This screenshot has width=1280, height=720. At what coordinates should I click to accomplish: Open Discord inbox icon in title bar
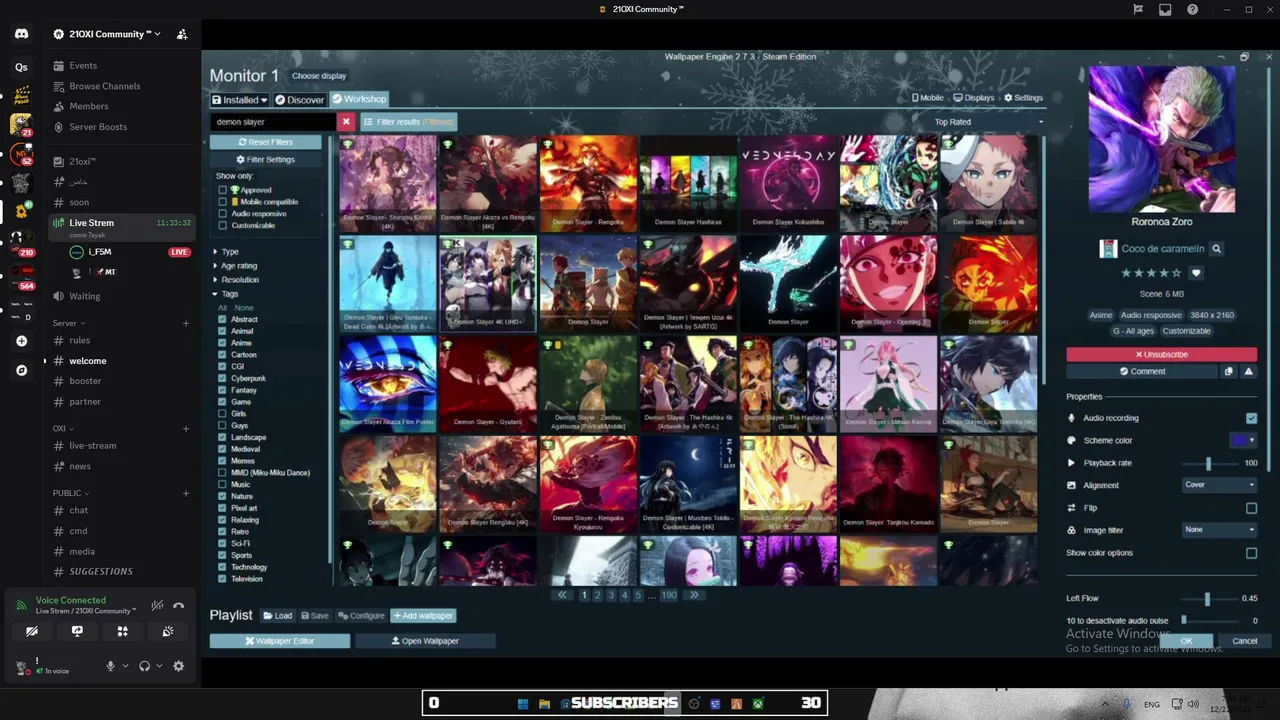point(1165,9)
